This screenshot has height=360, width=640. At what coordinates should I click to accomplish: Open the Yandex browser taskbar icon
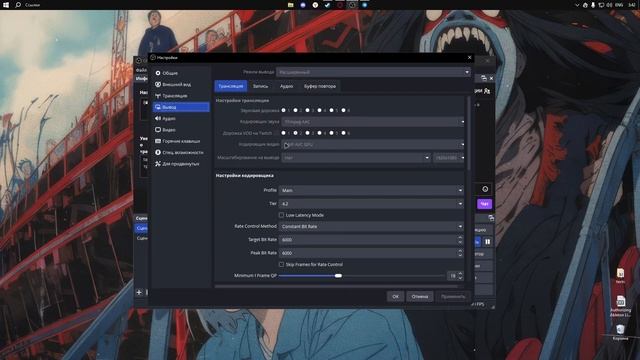point(315,5)
